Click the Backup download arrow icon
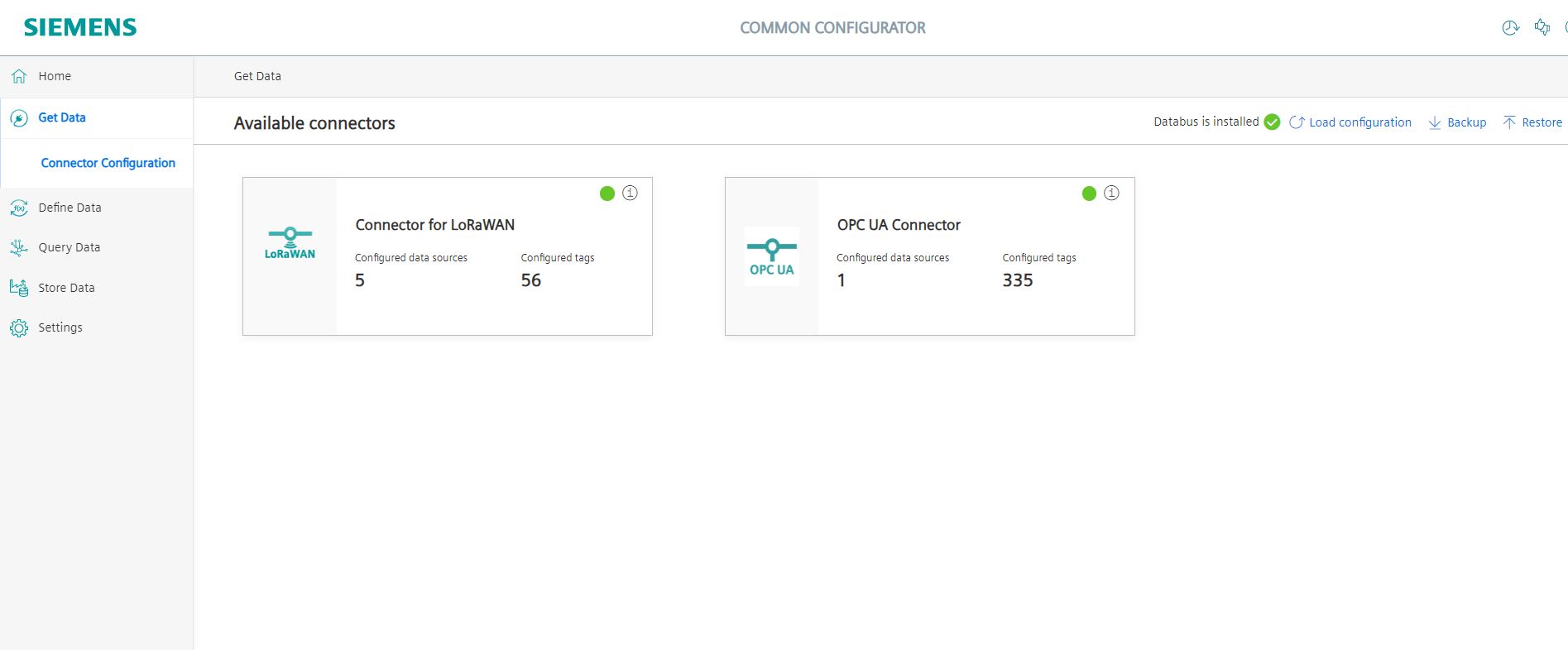Image resolution: width=1568 pixels, height=650 pixels. click(1435, 122)
